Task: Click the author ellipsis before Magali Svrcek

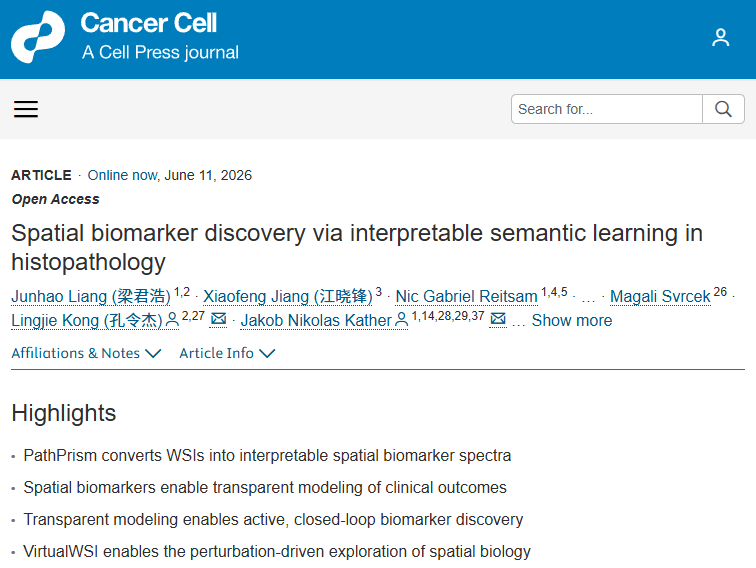Action: tap(588, 298)
